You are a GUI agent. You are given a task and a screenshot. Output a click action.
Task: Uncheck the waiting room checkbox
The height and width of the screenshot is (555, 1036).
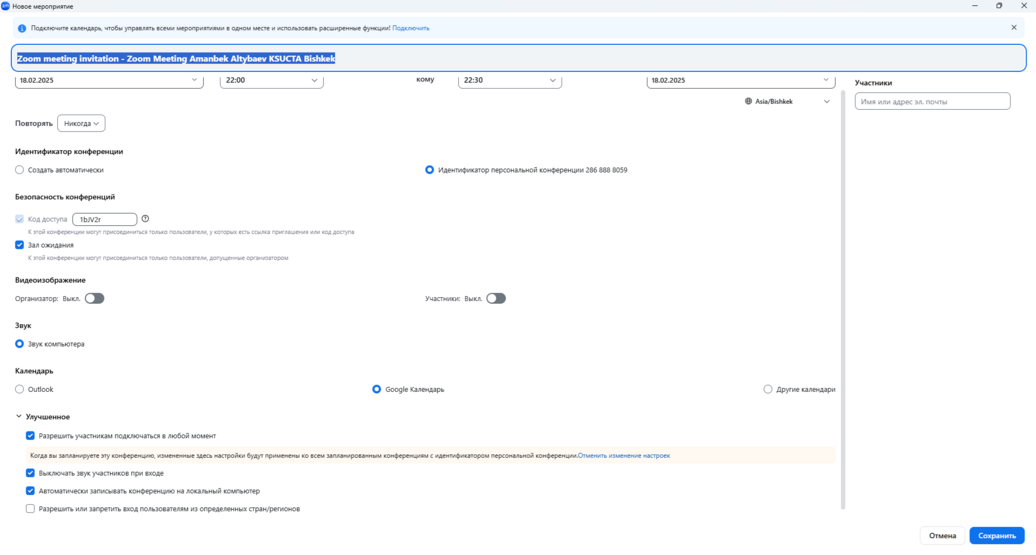20,245
